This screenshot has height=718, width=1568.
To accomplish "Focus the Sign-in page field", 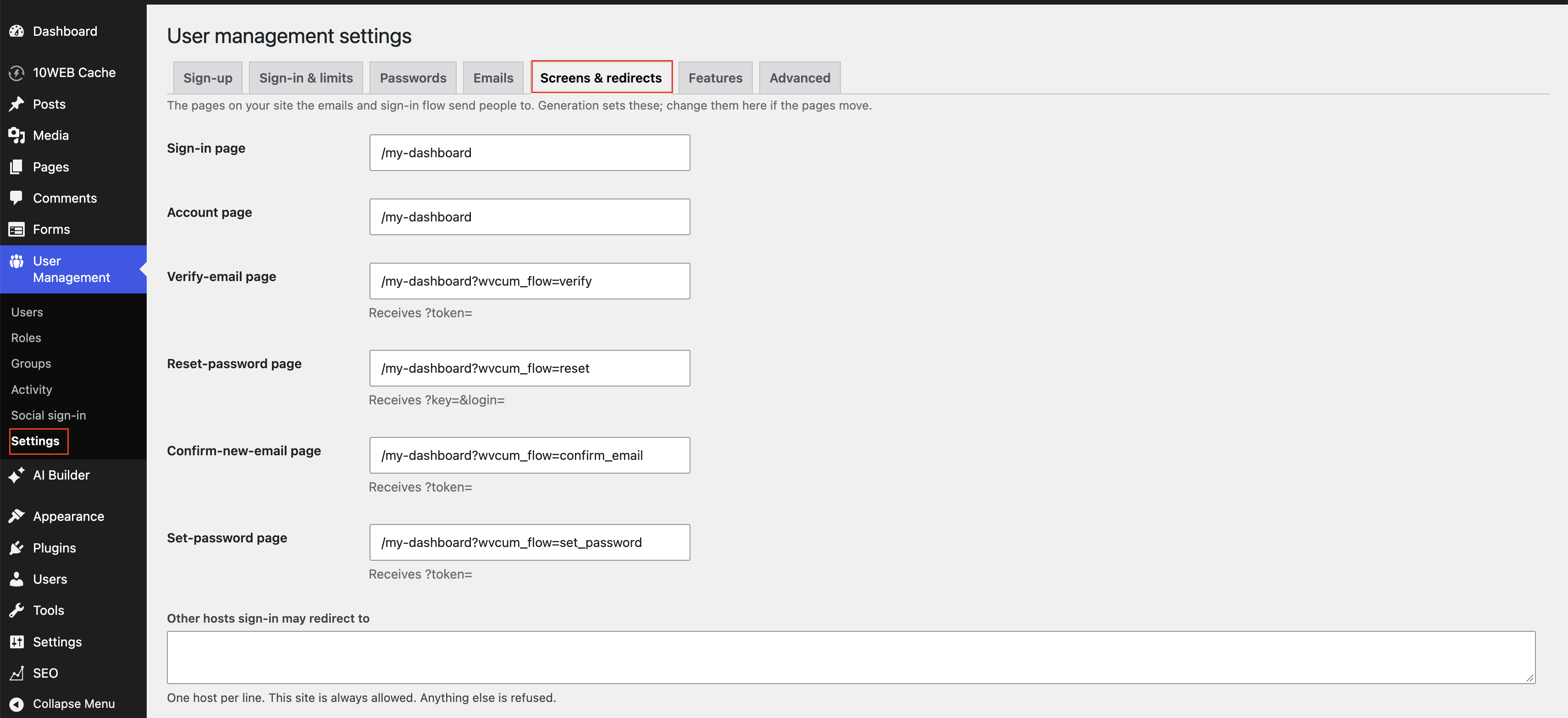I will click(x=530, y=153).
